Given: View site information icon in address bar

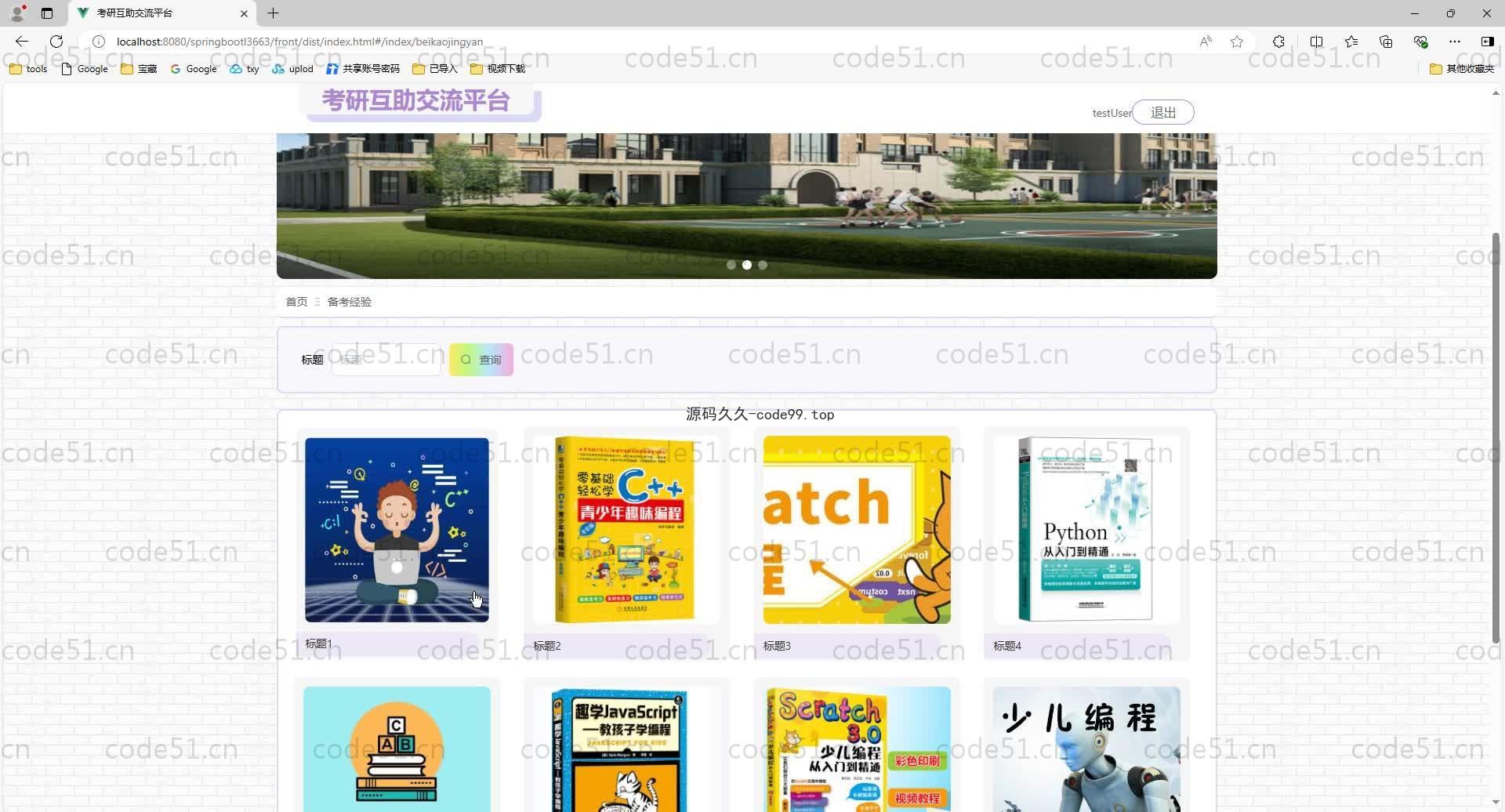Looking at the screenshot, I should tap(99, 42).
